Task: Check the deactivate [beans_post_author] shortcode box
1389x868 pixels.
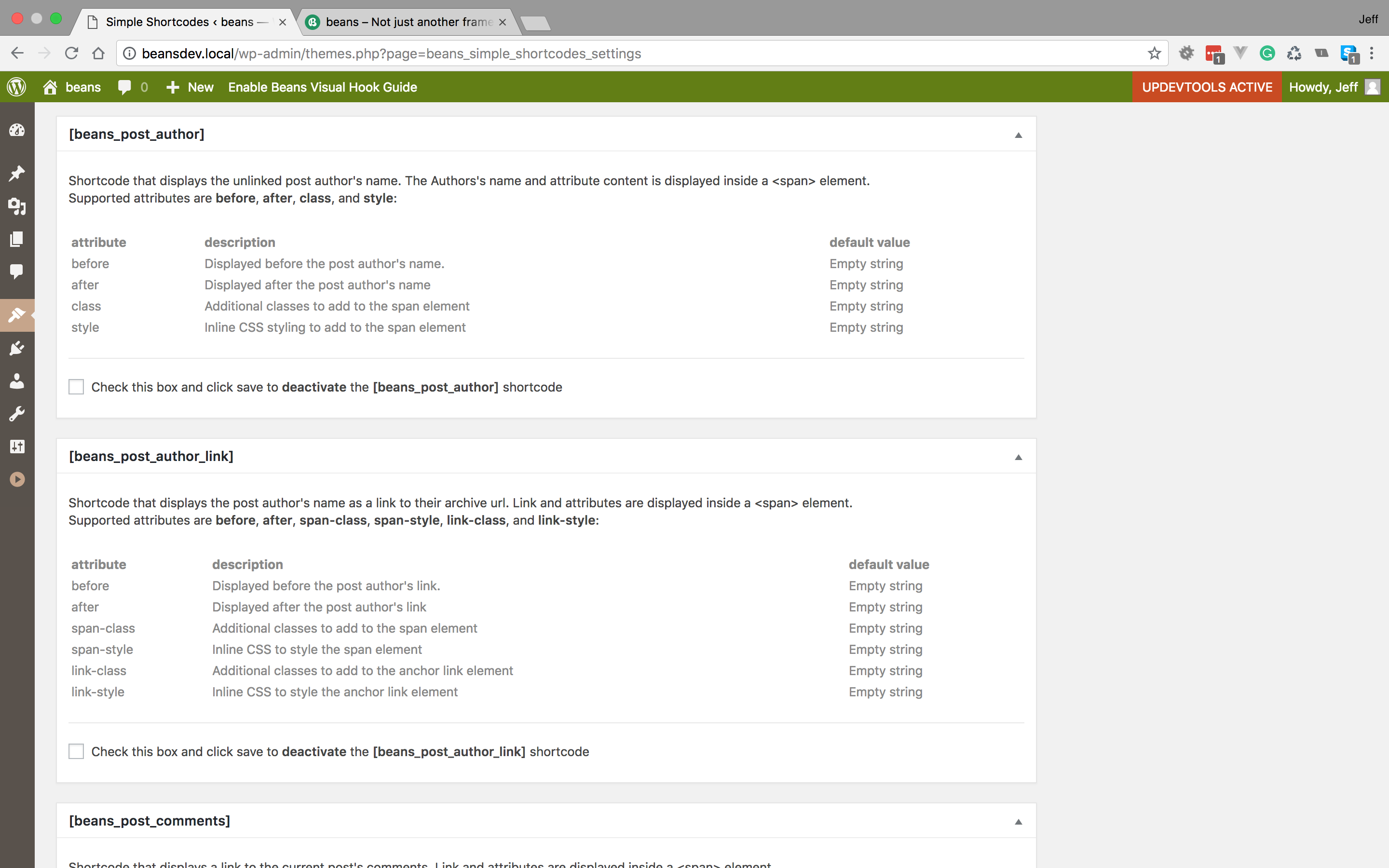Action: 76,387
